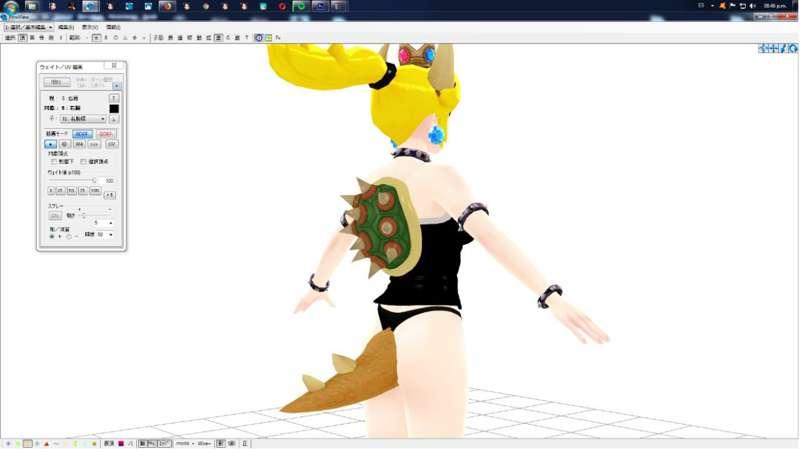This screenshot has width=800, height=449.
Task: Select the vertex (頂) selection target button
Action: pos(23,38)
